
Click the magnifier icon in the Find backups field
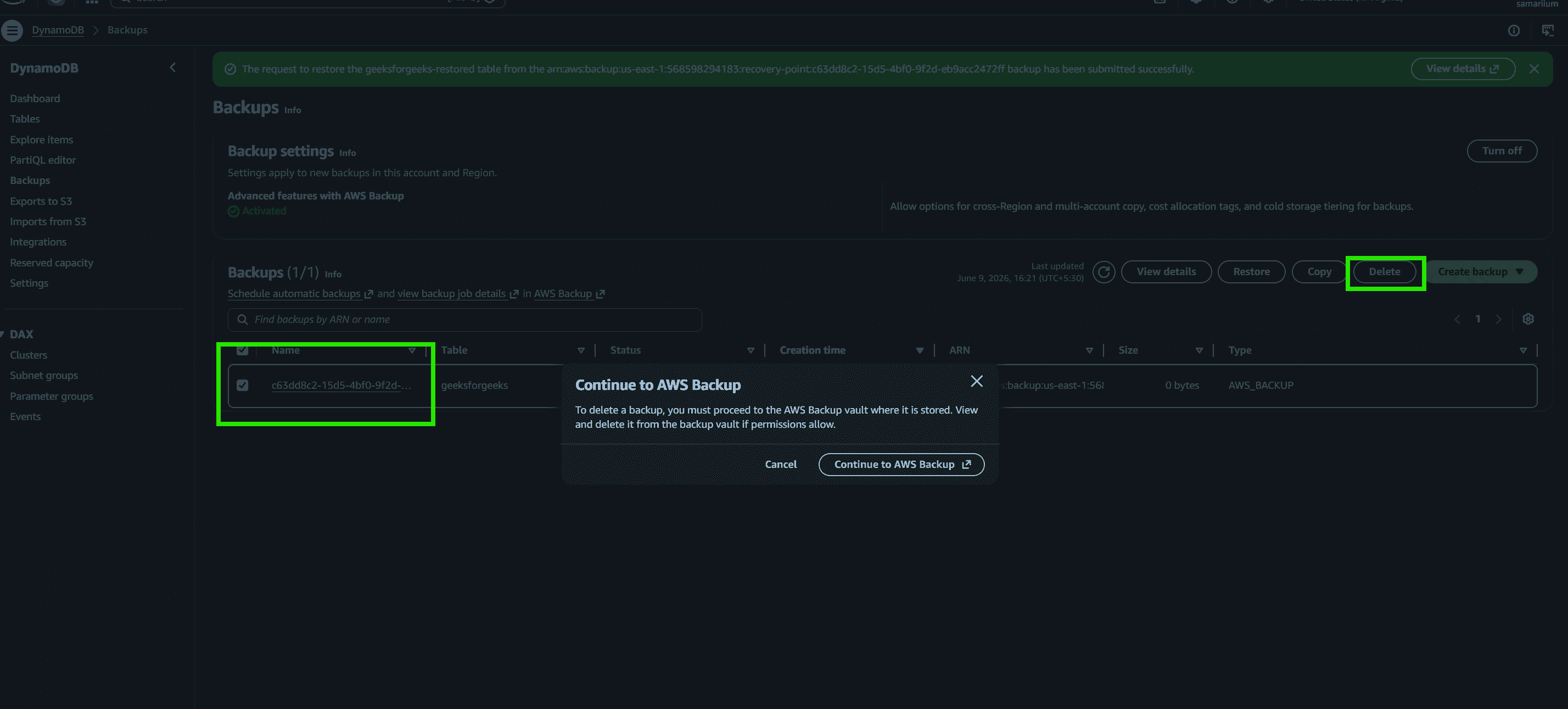pos(242,320)
